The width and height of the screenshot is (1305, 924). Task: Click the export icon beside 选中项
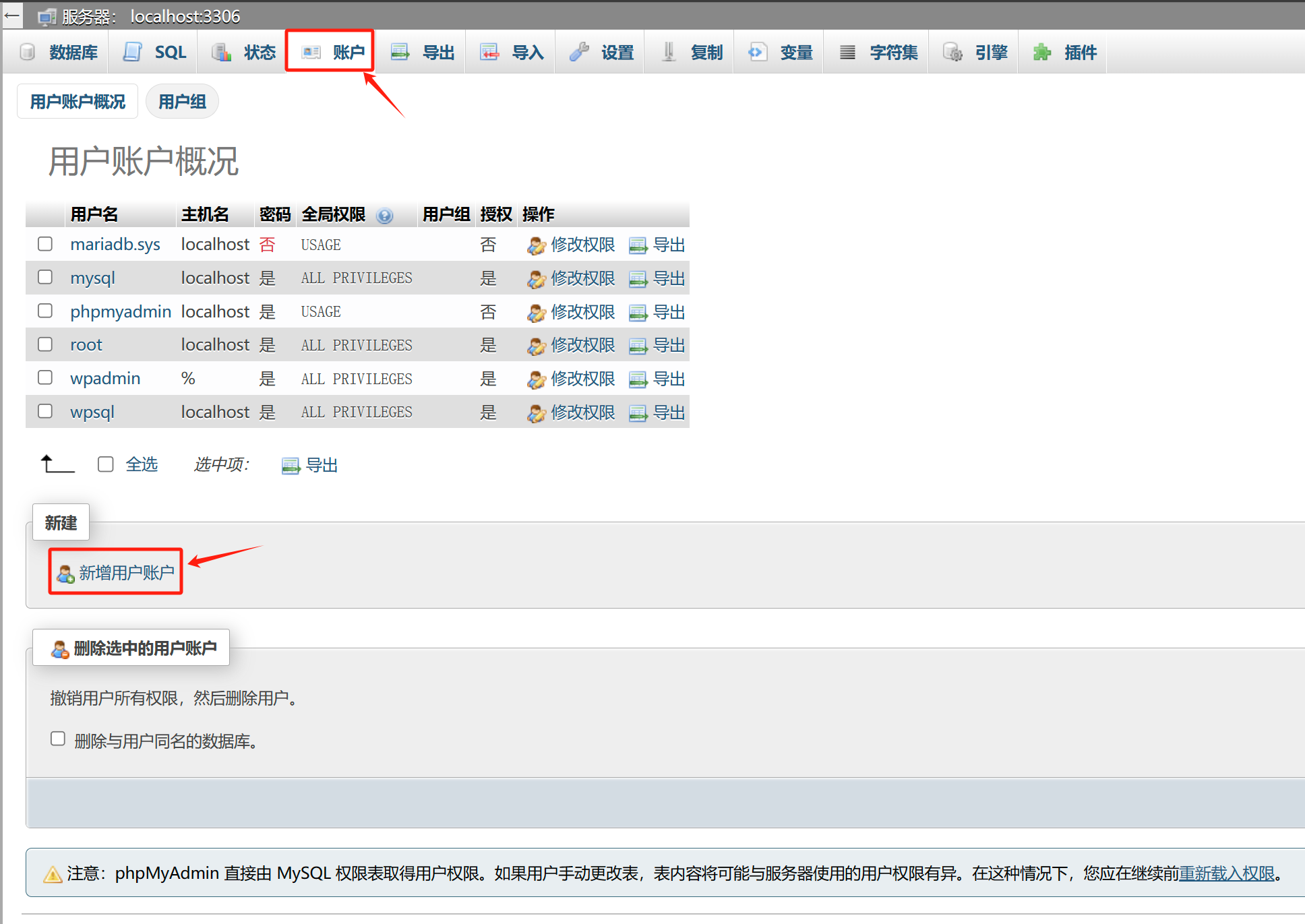tap(291, 466)
